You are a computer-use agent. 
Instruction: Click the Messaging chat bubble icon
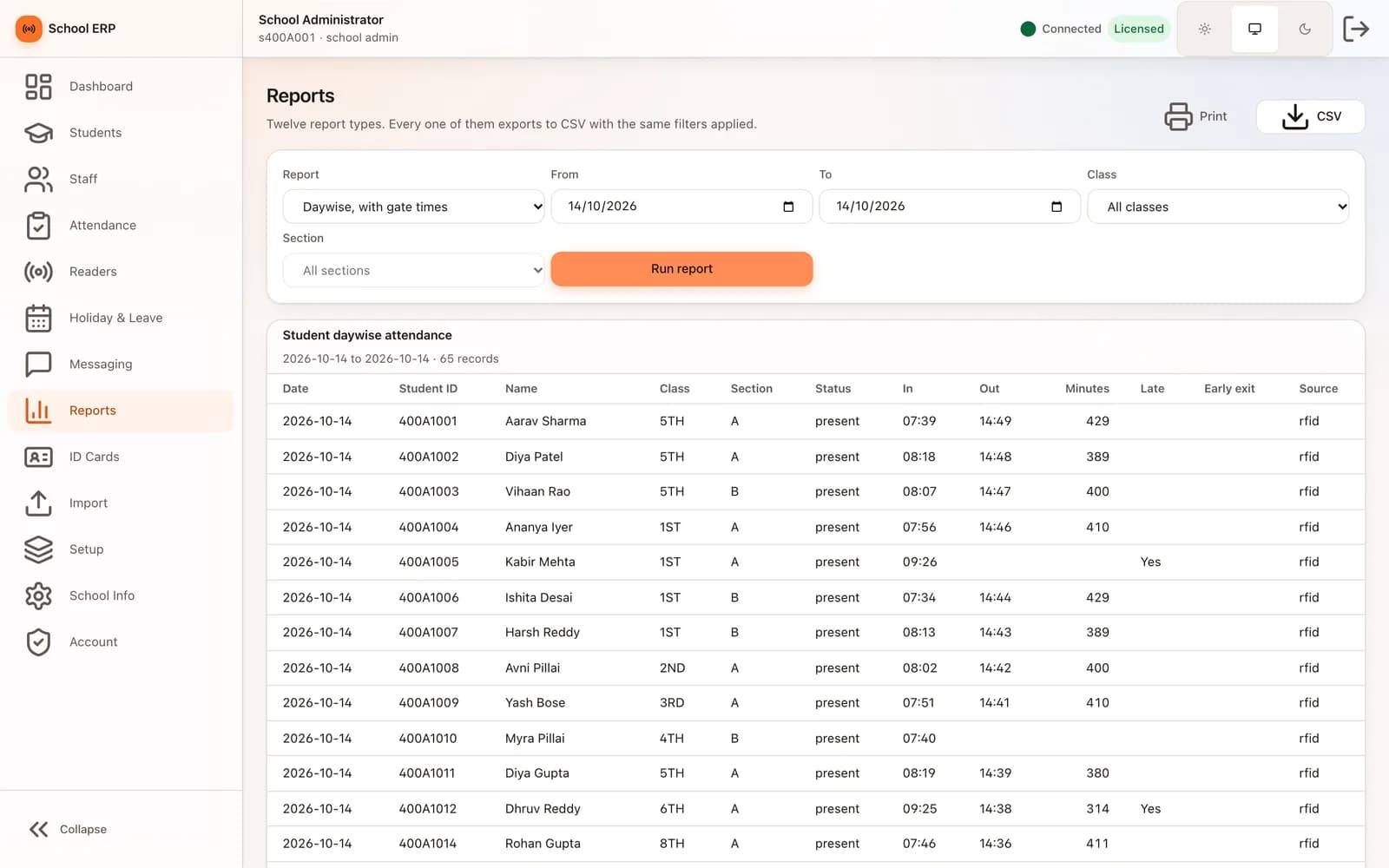point(38,365)
